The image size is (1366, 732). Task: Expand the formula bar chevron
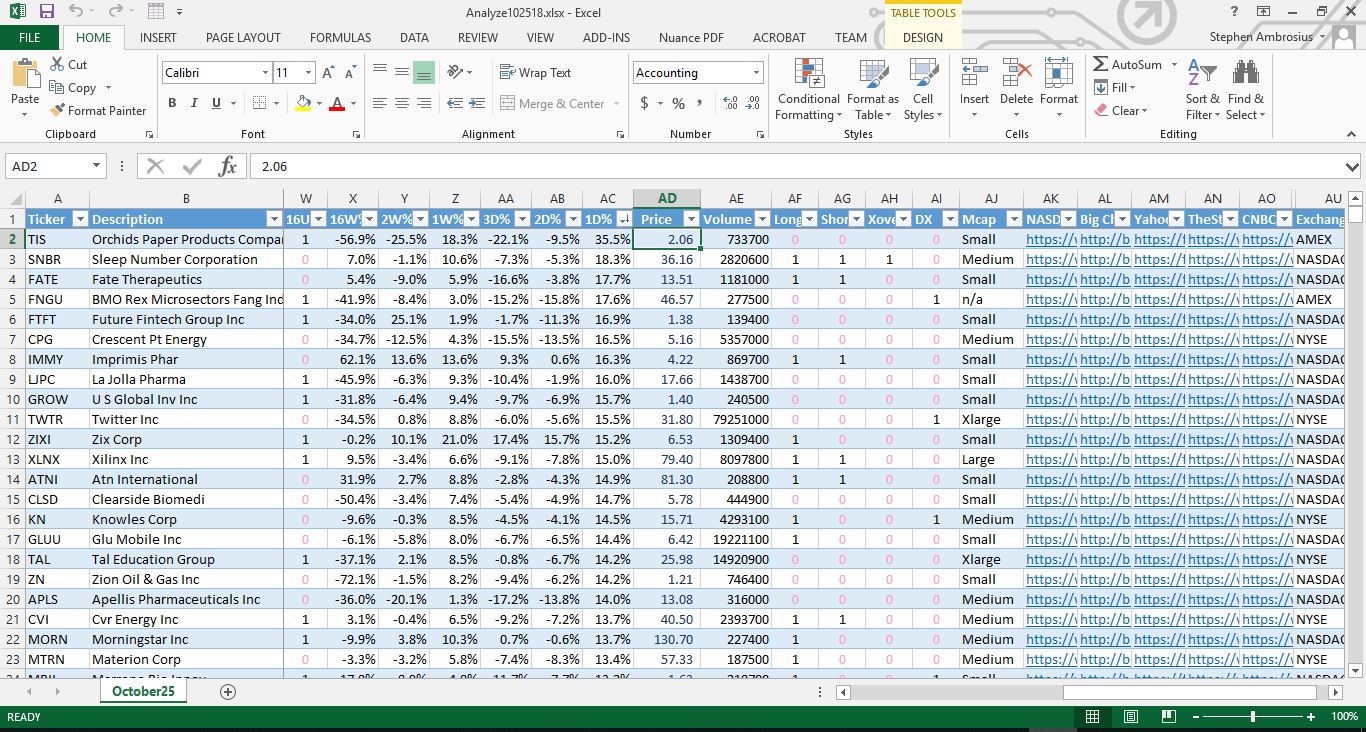click(1352, 167)
